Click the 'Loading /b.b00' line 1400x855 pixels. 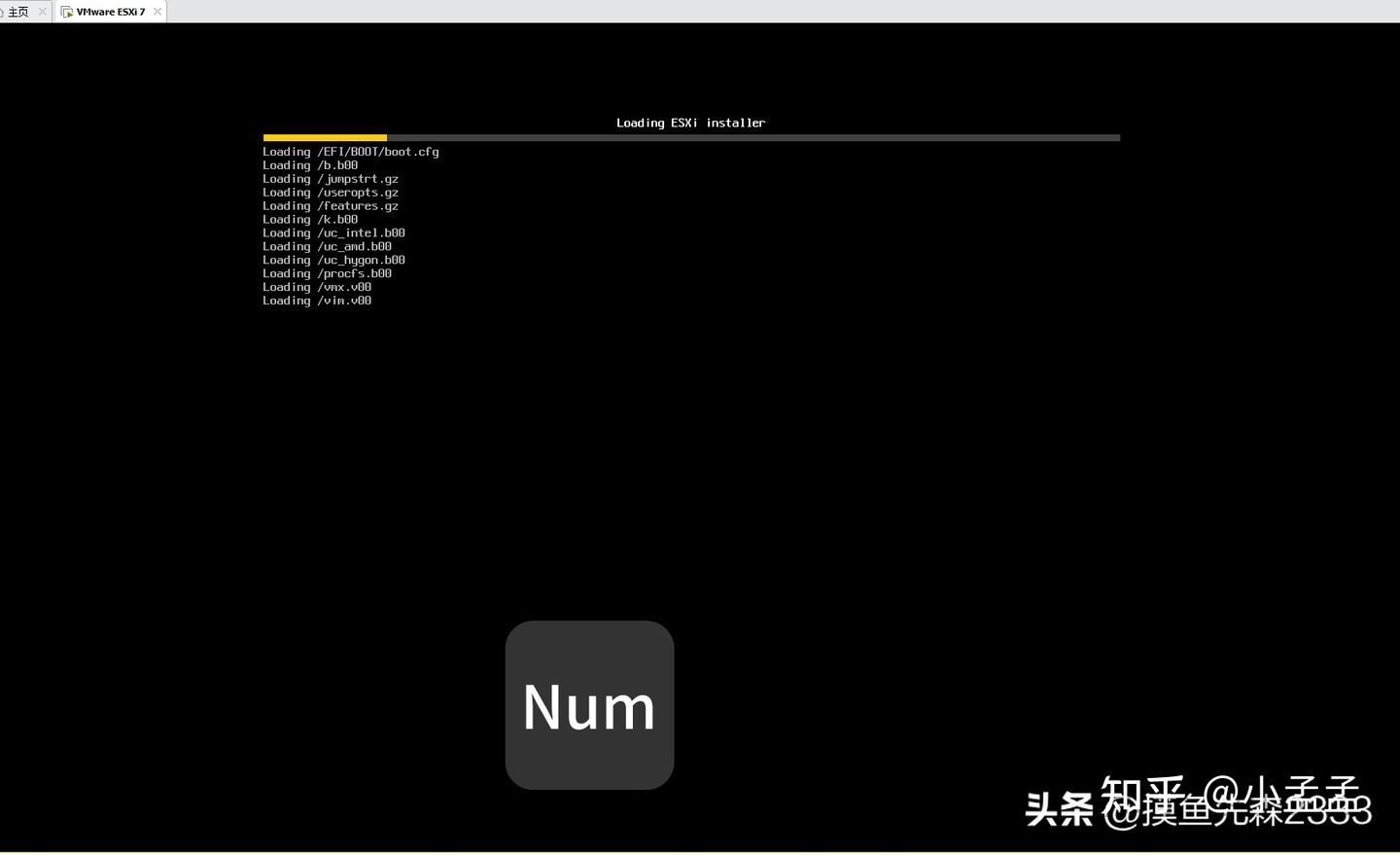(x=310, y=165)
